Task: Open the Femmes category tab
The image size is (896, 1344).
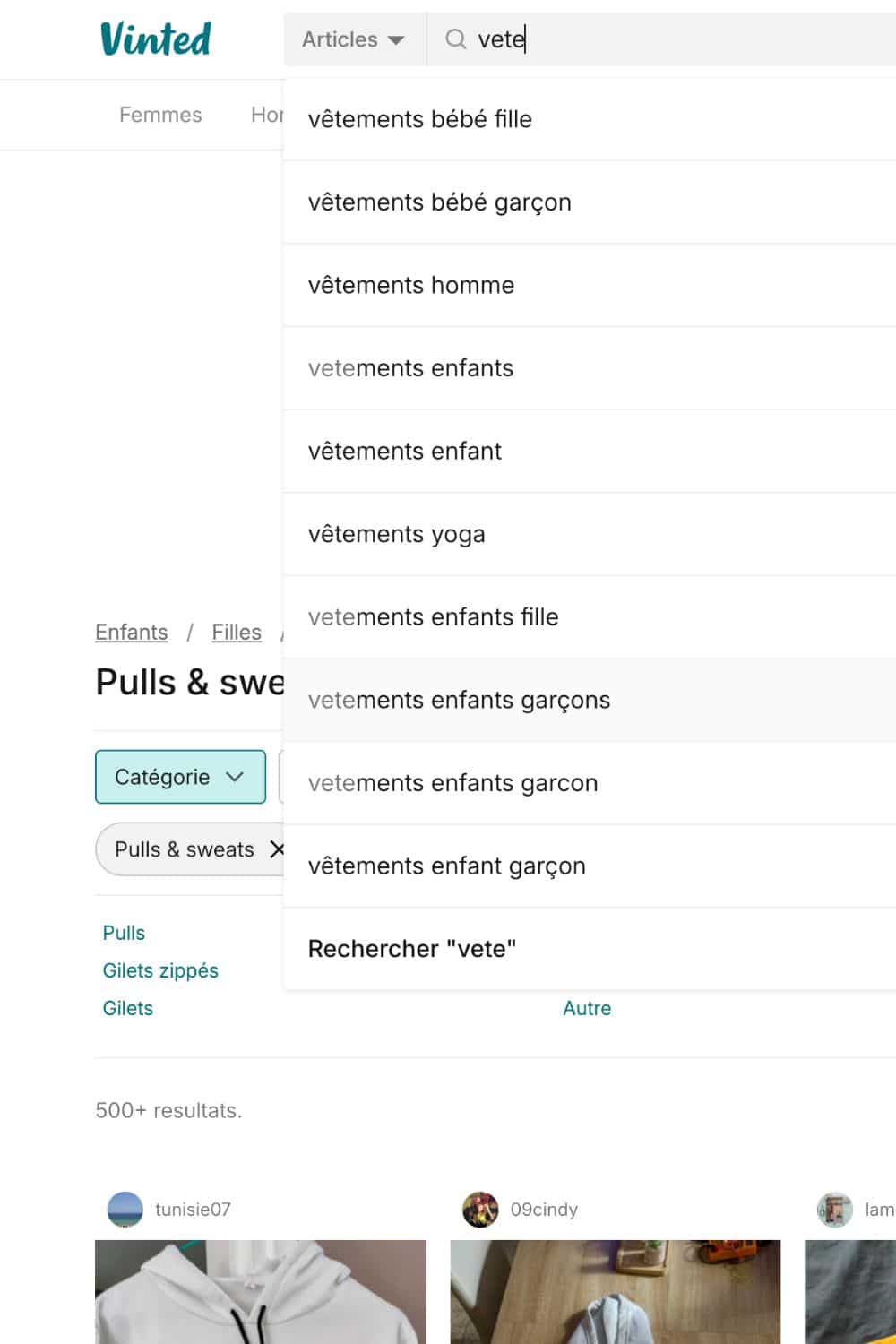Action: (160, 115)
